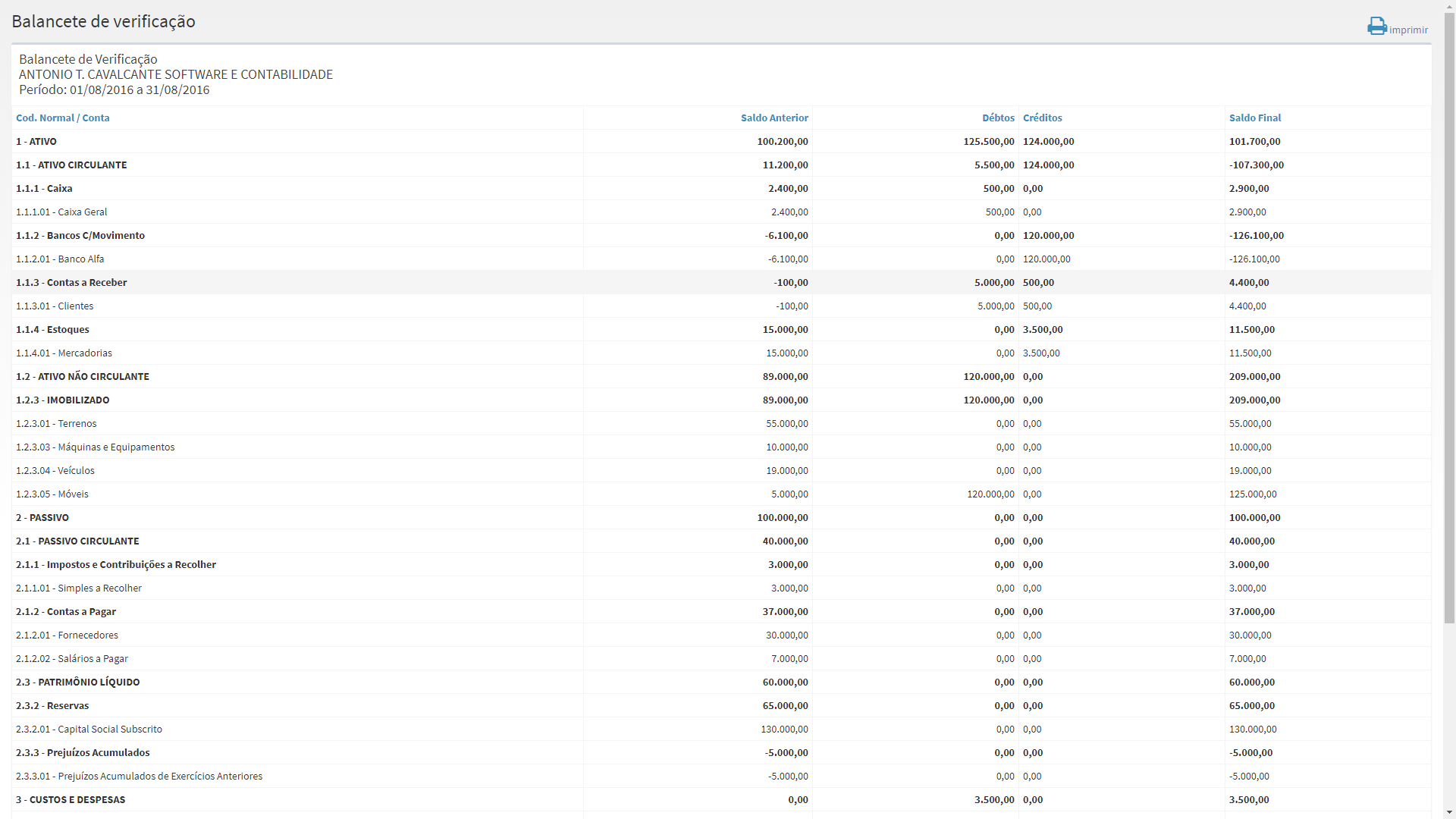Click CUSTOS E DESPESAS débitos 3.500,00
1456x819 pixels.
pyautogui.click(x=994, y=799)
